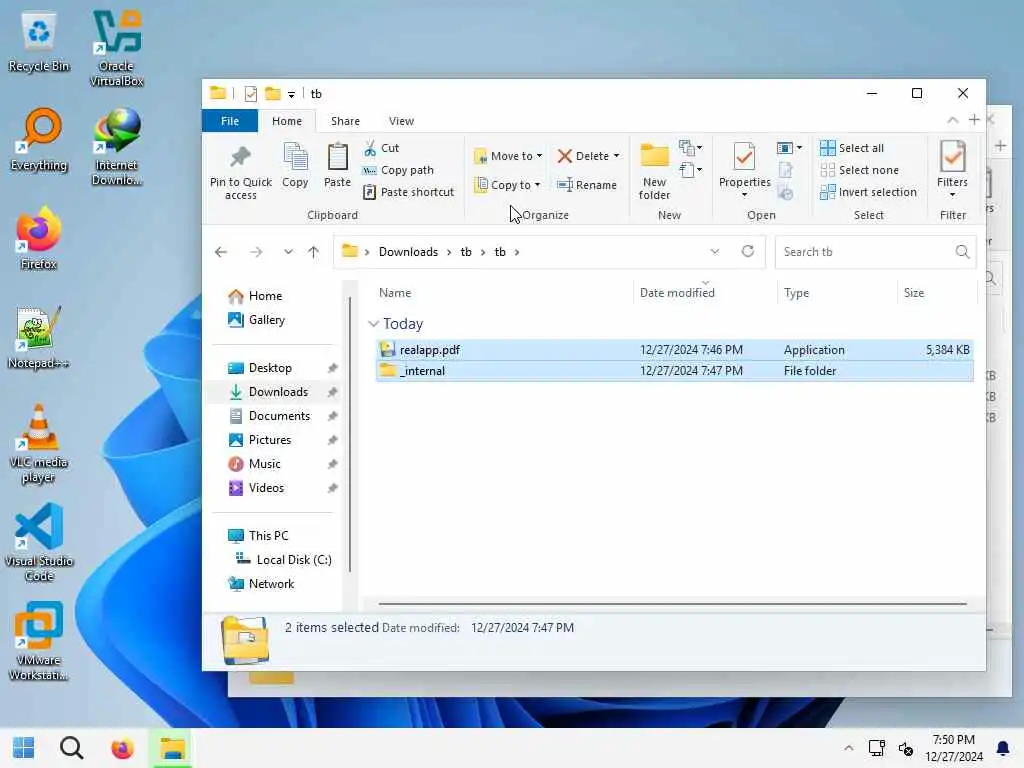Open the Windows Start menu
Screen dimensions: 1024x768
(24, 748)
